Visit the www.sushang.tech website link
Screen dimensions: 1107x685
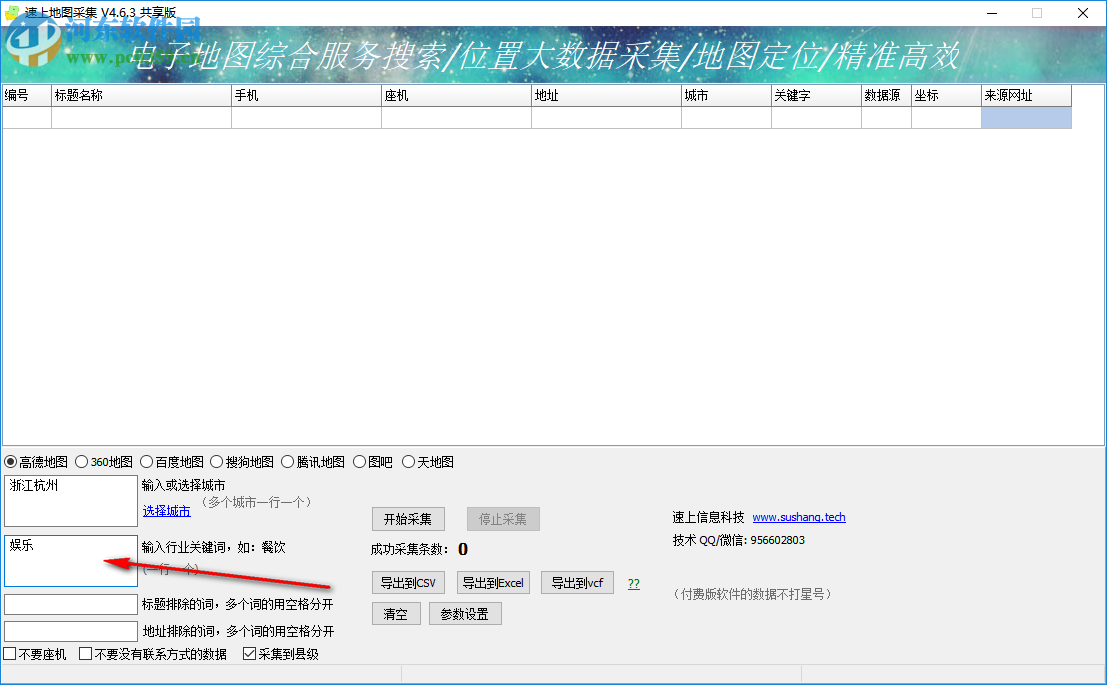799,517
